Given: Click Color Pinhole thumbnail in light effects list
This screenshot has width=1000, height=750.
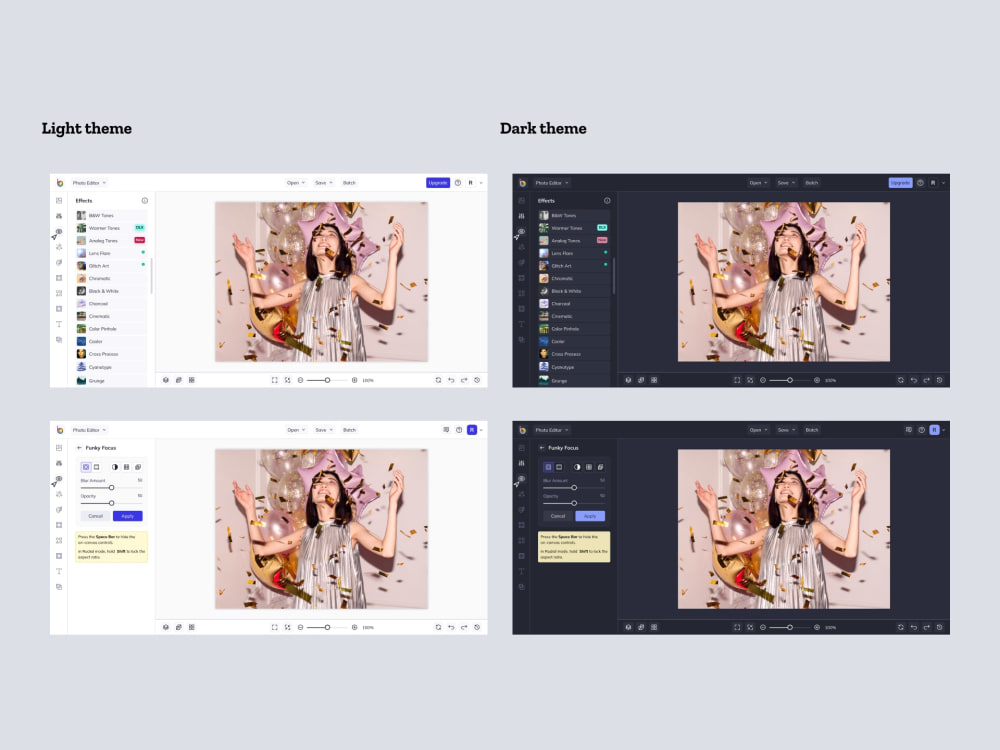Looking at the screenshot, I should [x=81, y=329].
